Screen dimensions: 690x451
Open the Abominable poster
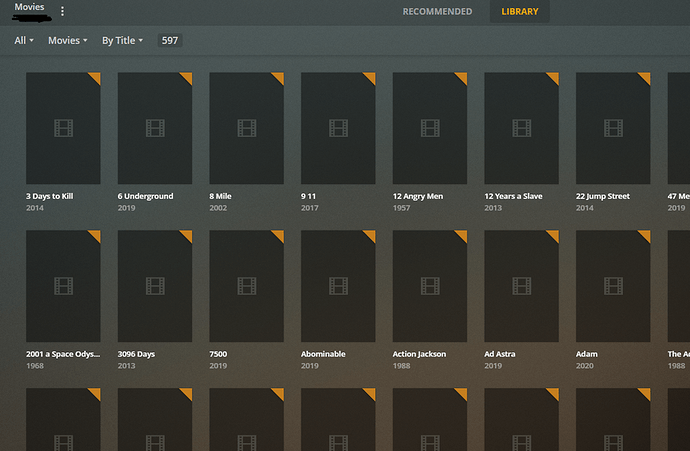[338, 286]
